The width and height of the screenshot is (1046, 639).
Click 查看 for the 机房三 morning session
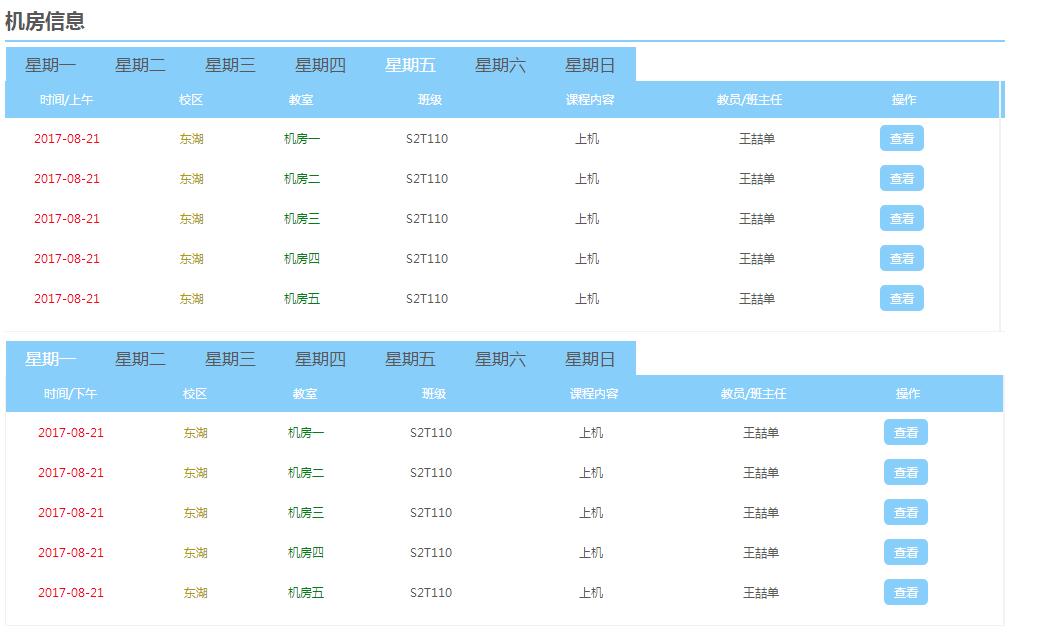click(902, 218)
